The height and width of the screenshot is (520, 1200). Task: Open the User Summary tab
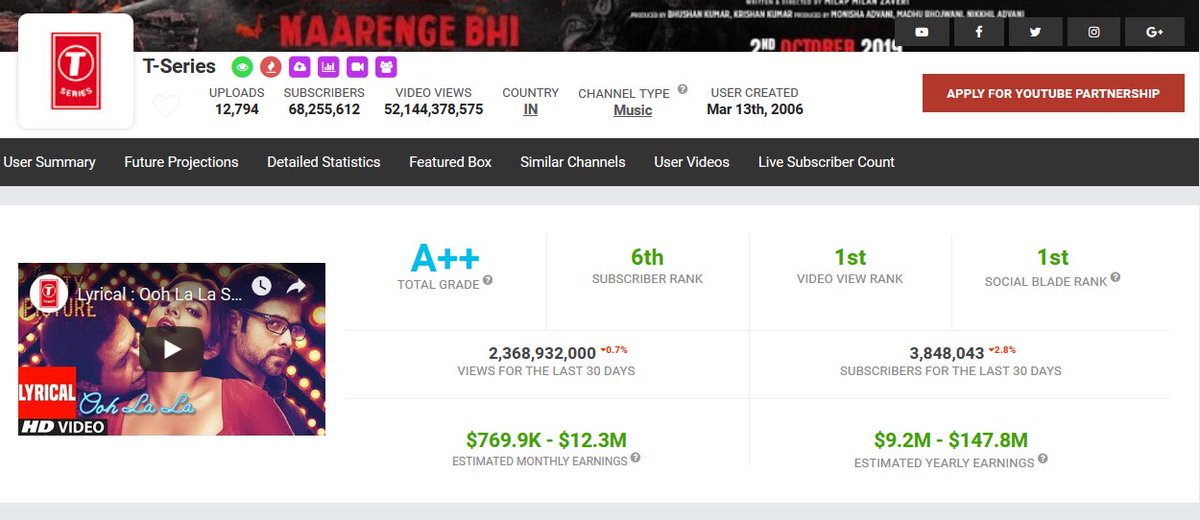[x=50, y=162]
